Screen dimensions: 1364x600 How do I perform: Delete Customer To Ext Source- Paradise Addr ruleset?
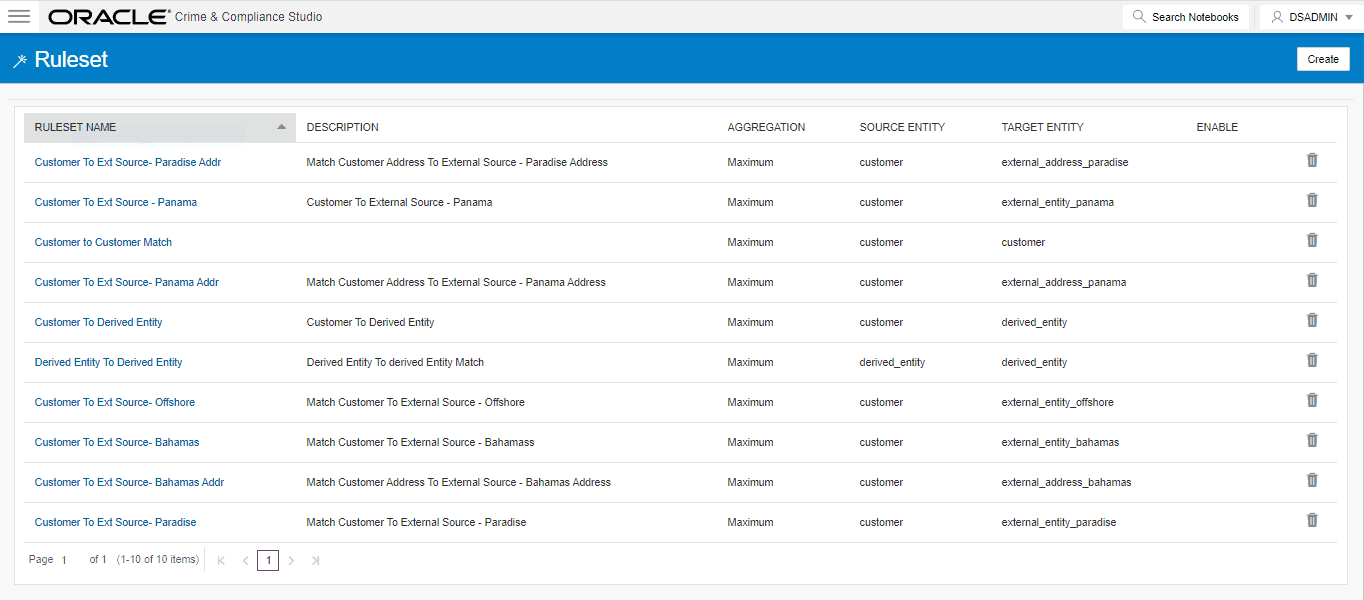[1312, 160]
